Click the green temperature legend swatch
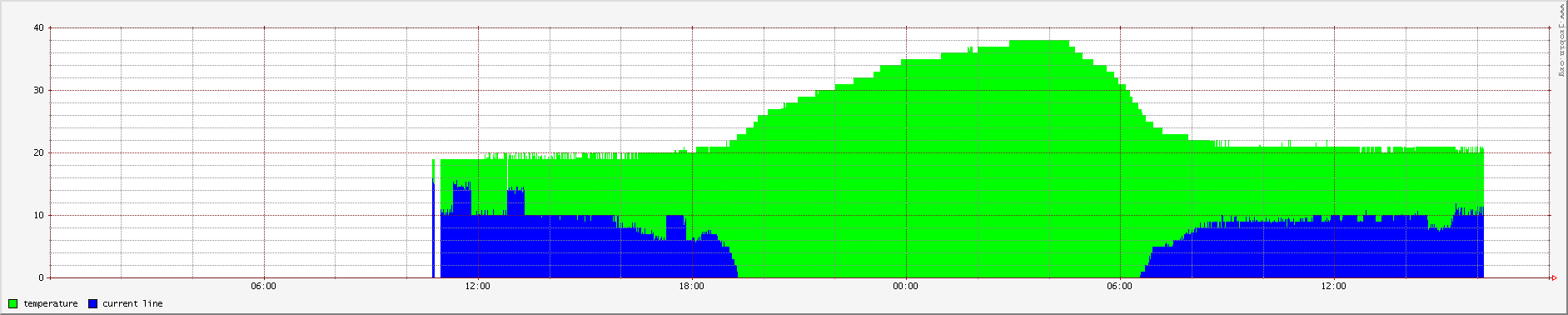This screenshot has height=315, width=1568. tap(13, 303)
